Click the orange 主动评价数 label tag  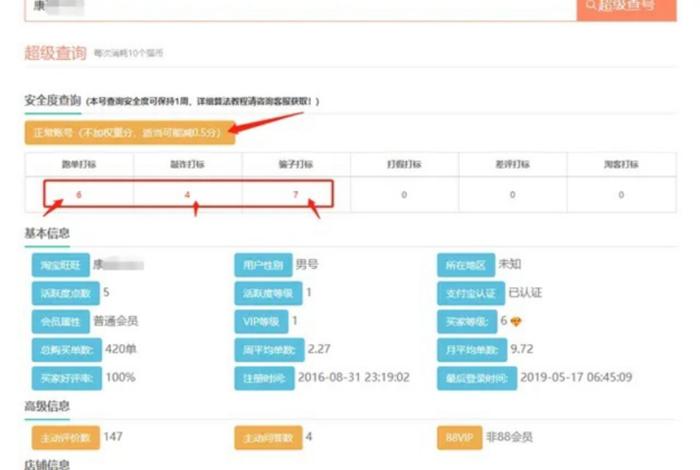click(x=66, y=438)
